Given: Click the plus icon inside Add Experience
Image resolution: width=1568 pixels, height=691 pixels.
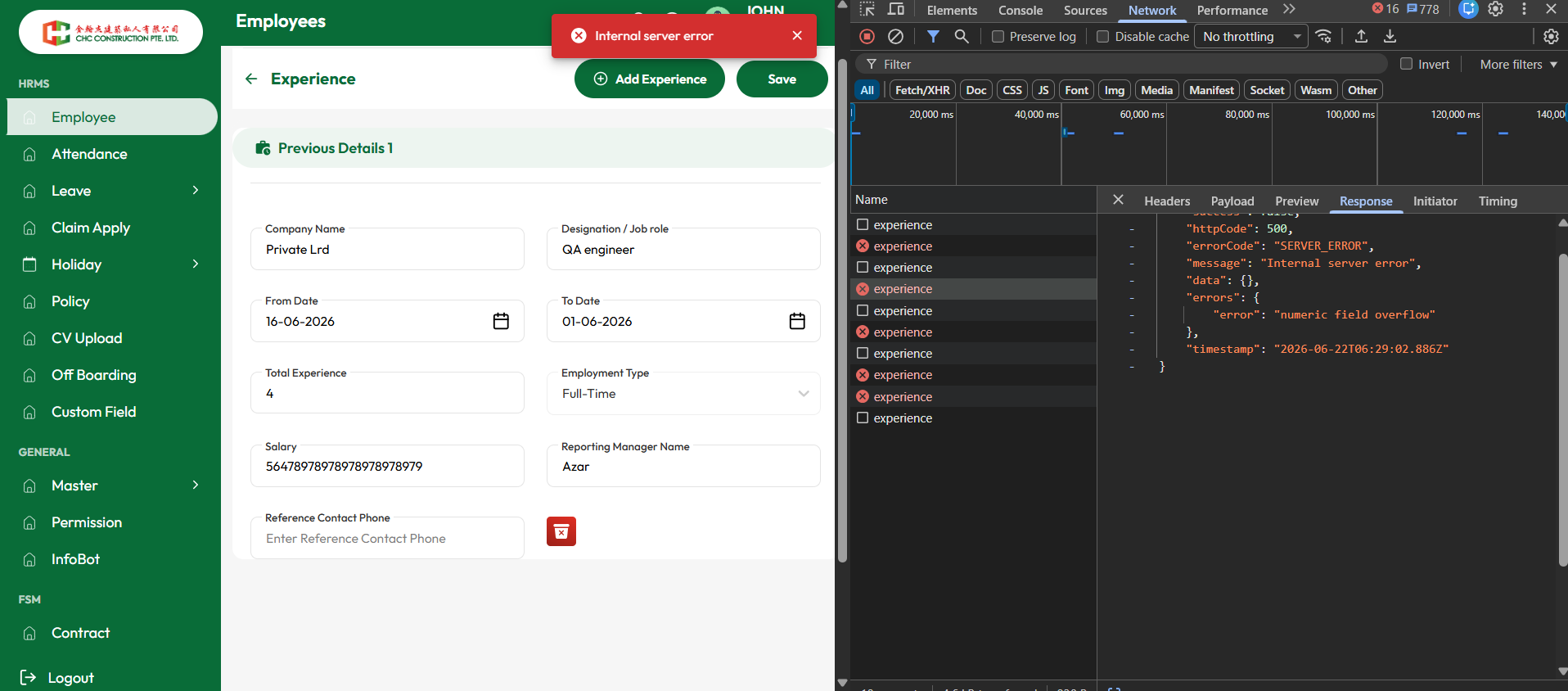Looking at the screenshot, I should [x=601, y=79].
